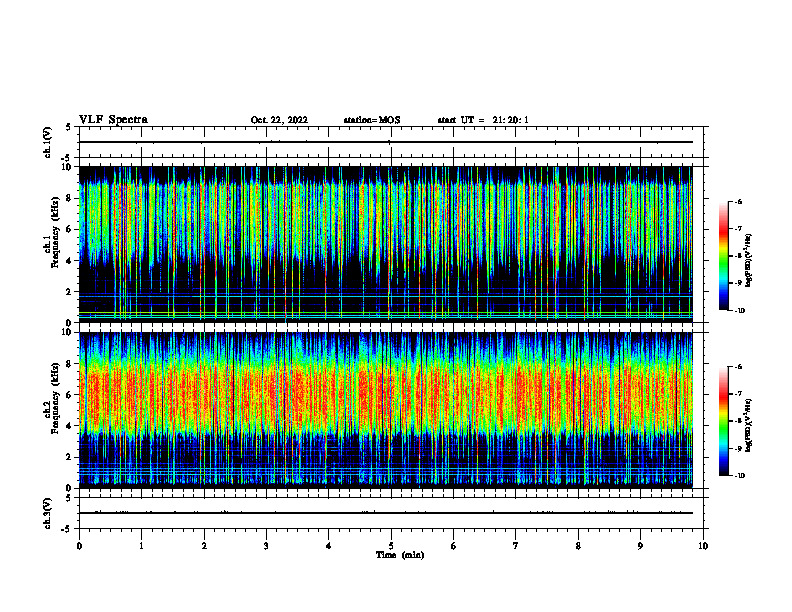792x612 pixels.
Task: Click the '6' kHz tick of ch.1 panel
Action: click(x=69, y=229)
